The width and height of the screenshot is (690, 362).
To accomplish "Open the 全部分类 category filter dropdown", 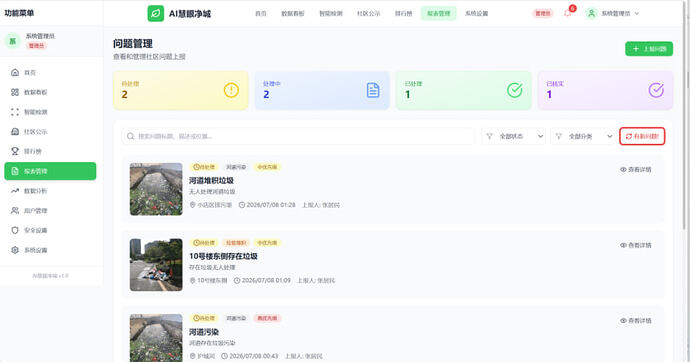I will pos(583,136).
